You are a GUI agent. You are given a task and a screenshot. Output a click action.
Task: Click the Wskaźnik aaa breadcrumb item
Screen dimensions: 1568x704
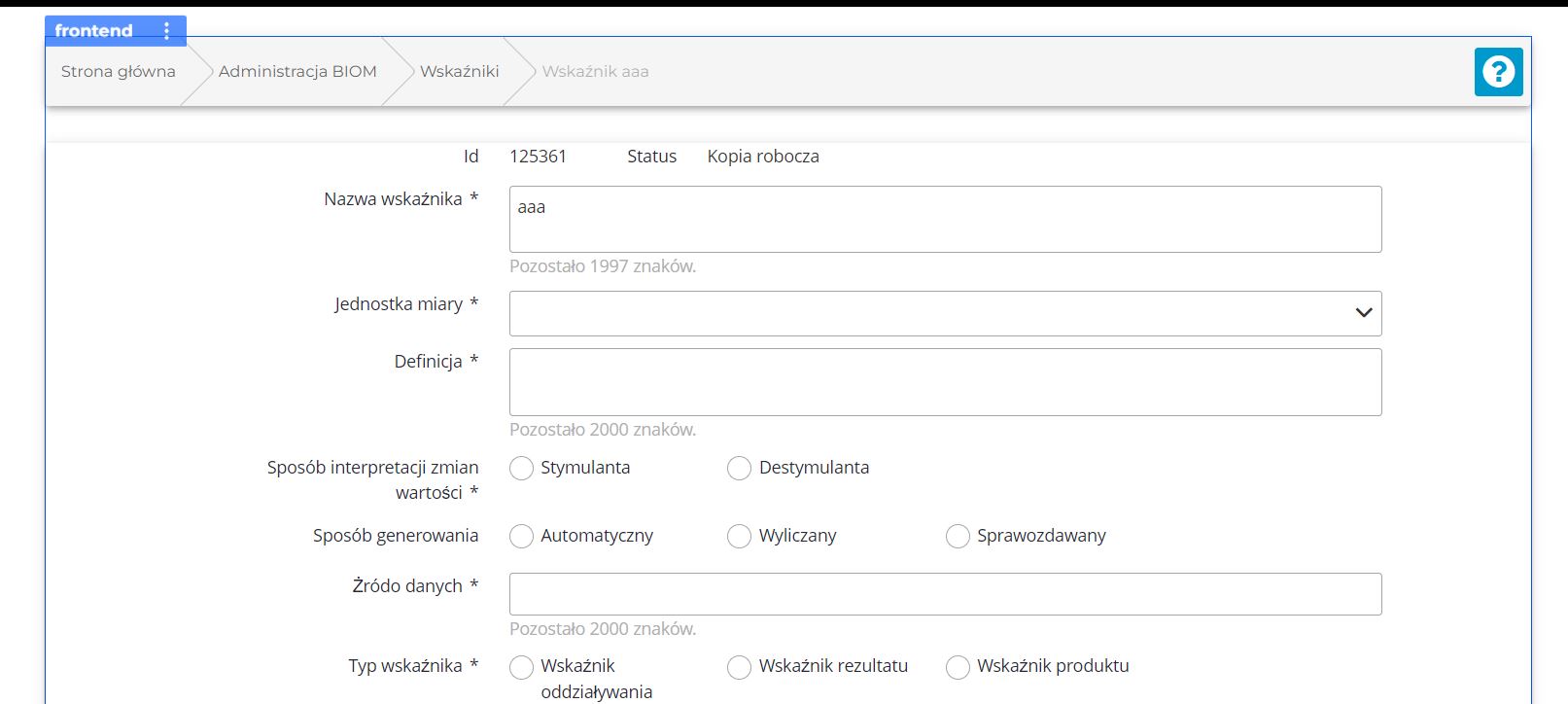pyautogui.click(x=595, y=72)
